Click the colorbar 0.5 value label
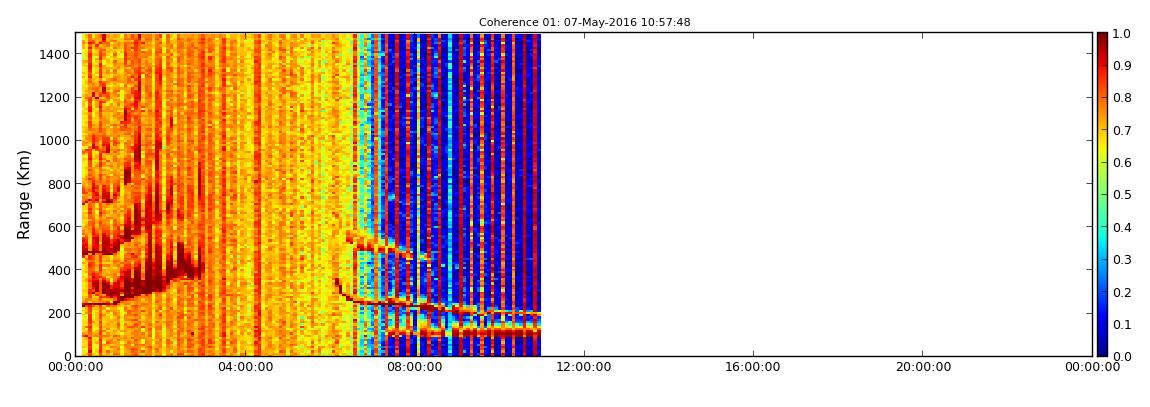Viewport: 1150px width, 407px height. (1124, 195)
